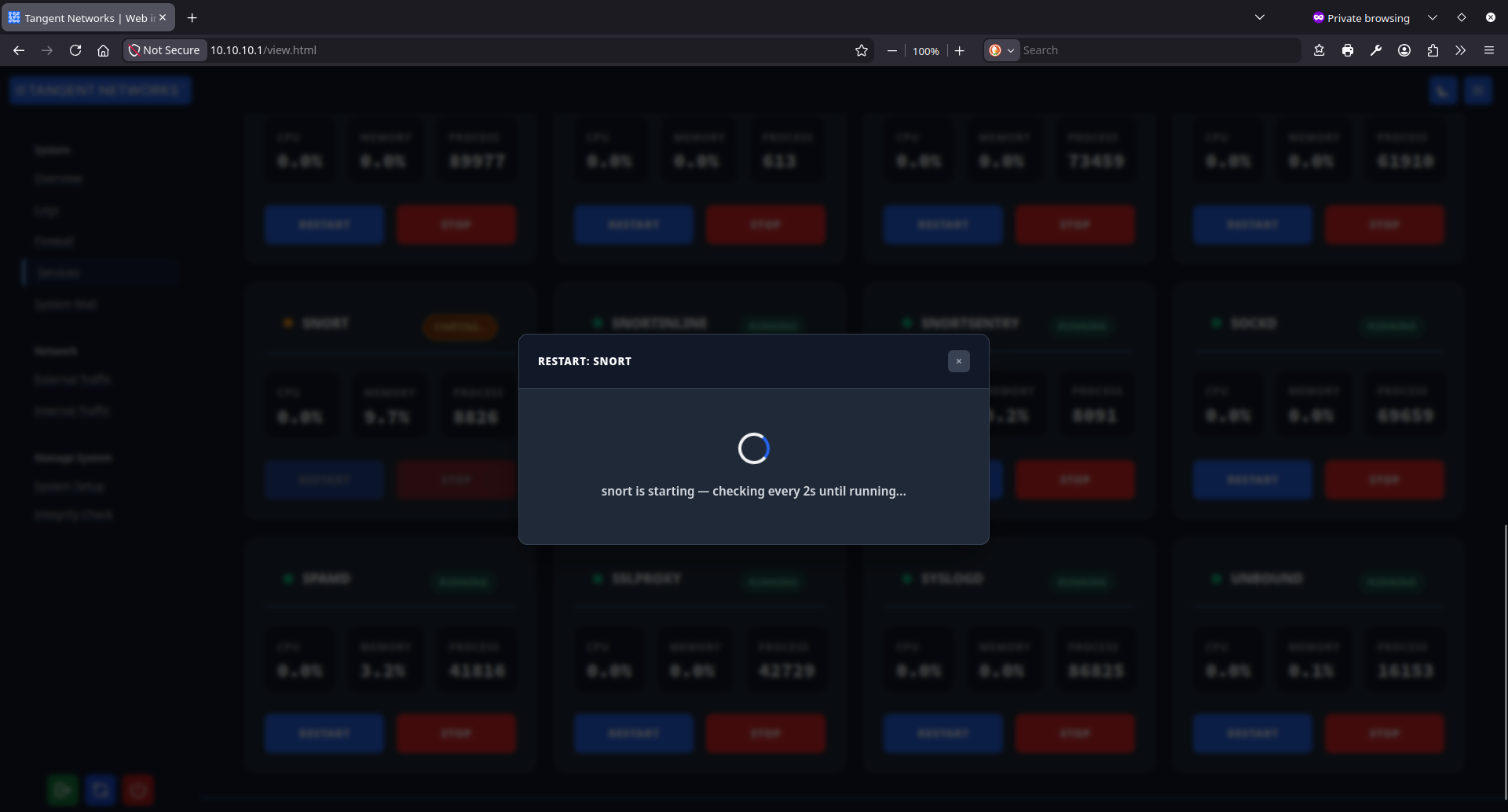The image size is (1508, 812).
Task: Click the green start services icon
Action: pyautogui.click(x=63, y=789)
